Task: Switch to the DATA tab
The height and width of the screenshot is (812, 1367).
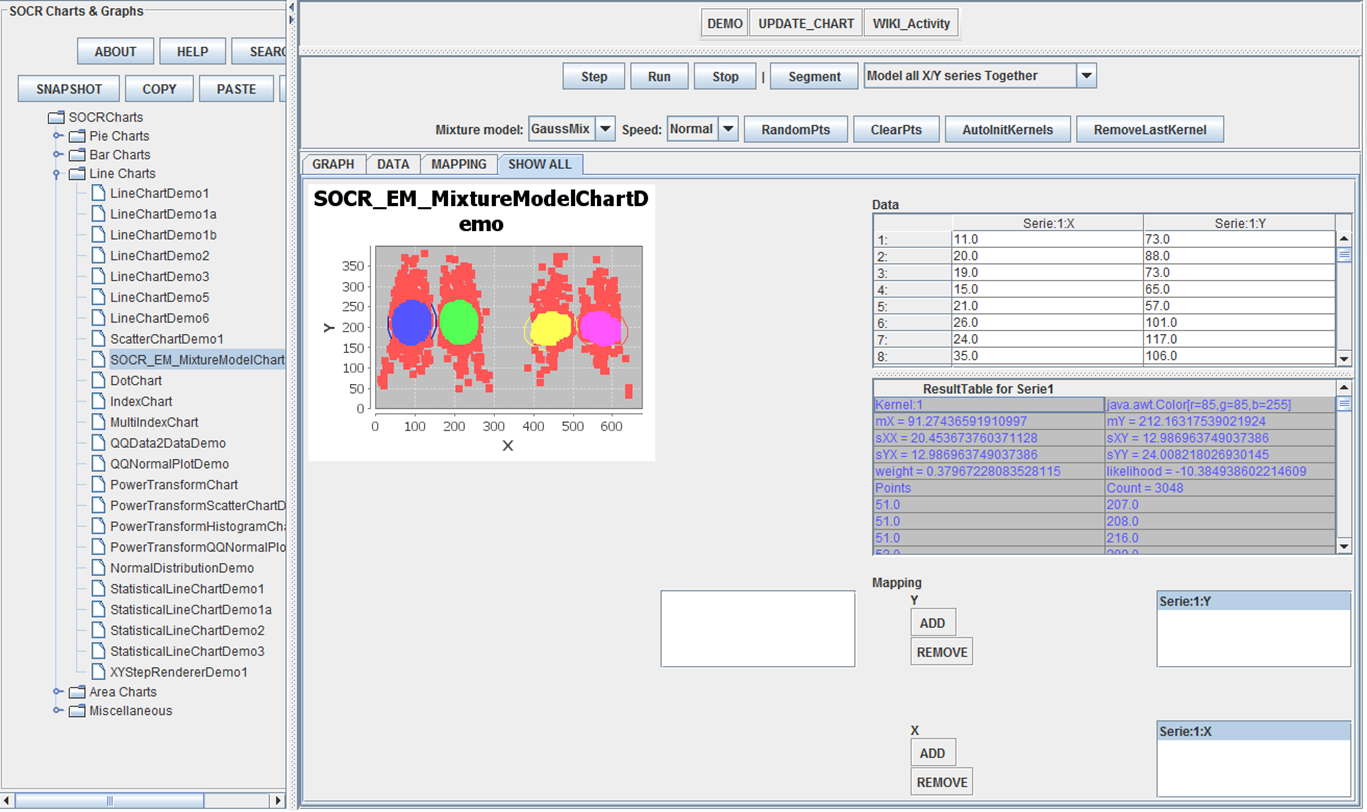Action: (x=393, y=164)
